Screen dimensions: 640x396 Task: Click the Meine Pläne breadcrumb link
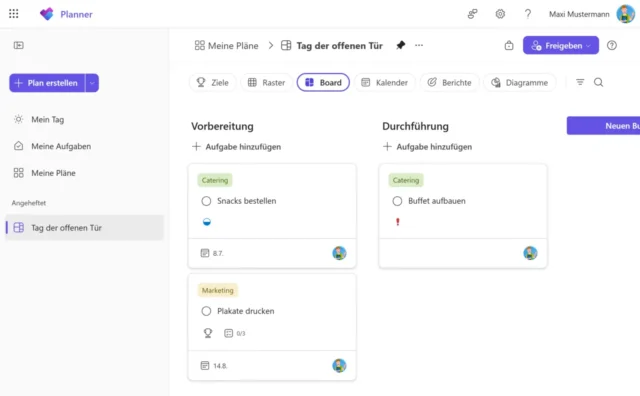pos(227,45)
